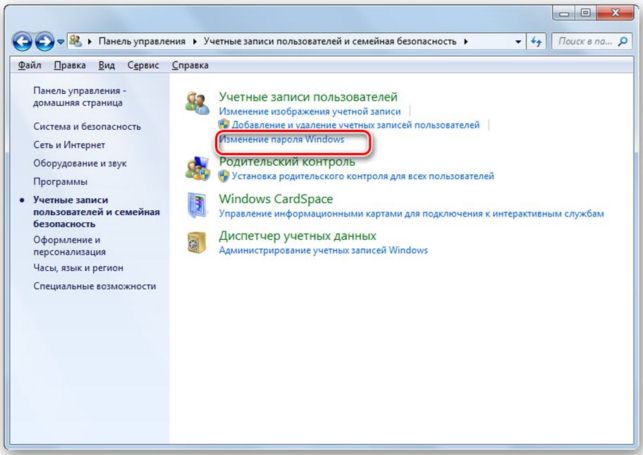This screenshot has height=455, width=643.
Task: Open the Файл menu
Action: coord(30,65)
